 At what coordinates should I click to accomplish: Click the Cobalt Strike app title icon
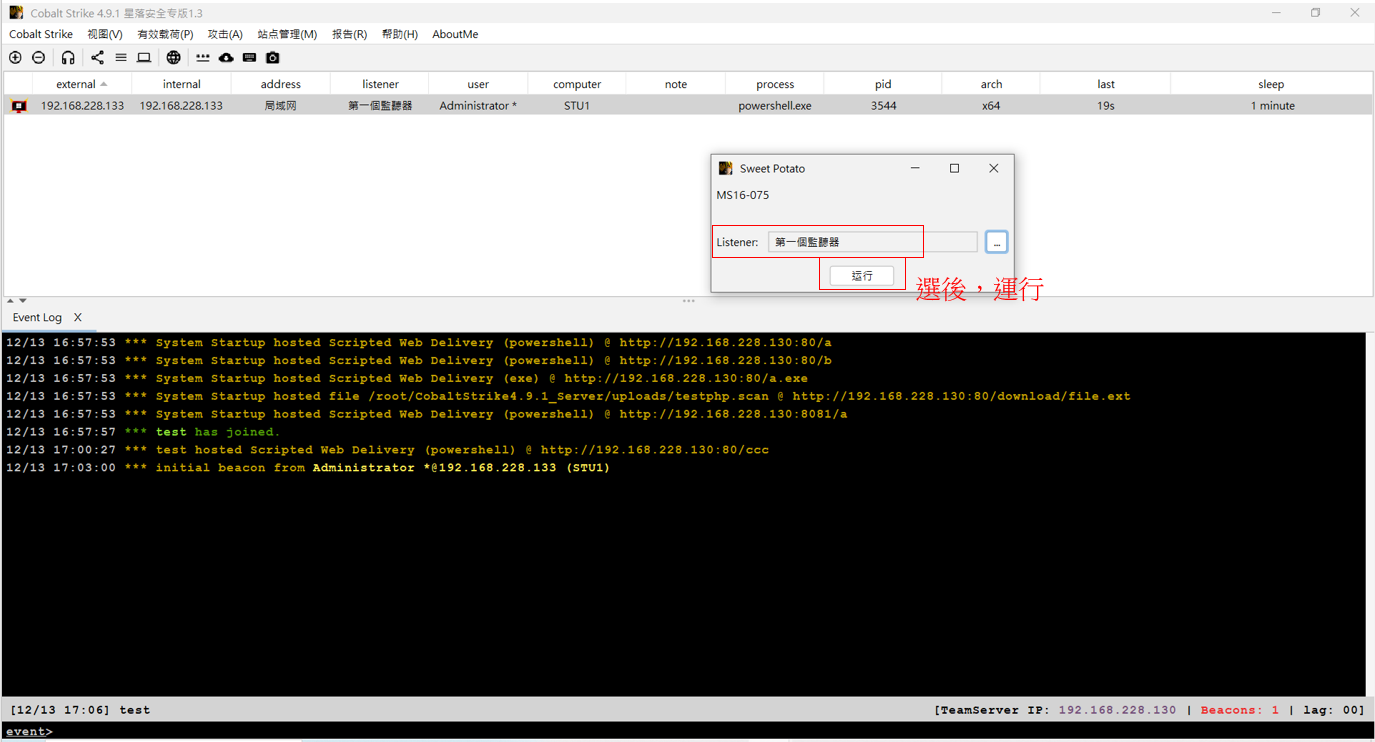tap(16, 13)
